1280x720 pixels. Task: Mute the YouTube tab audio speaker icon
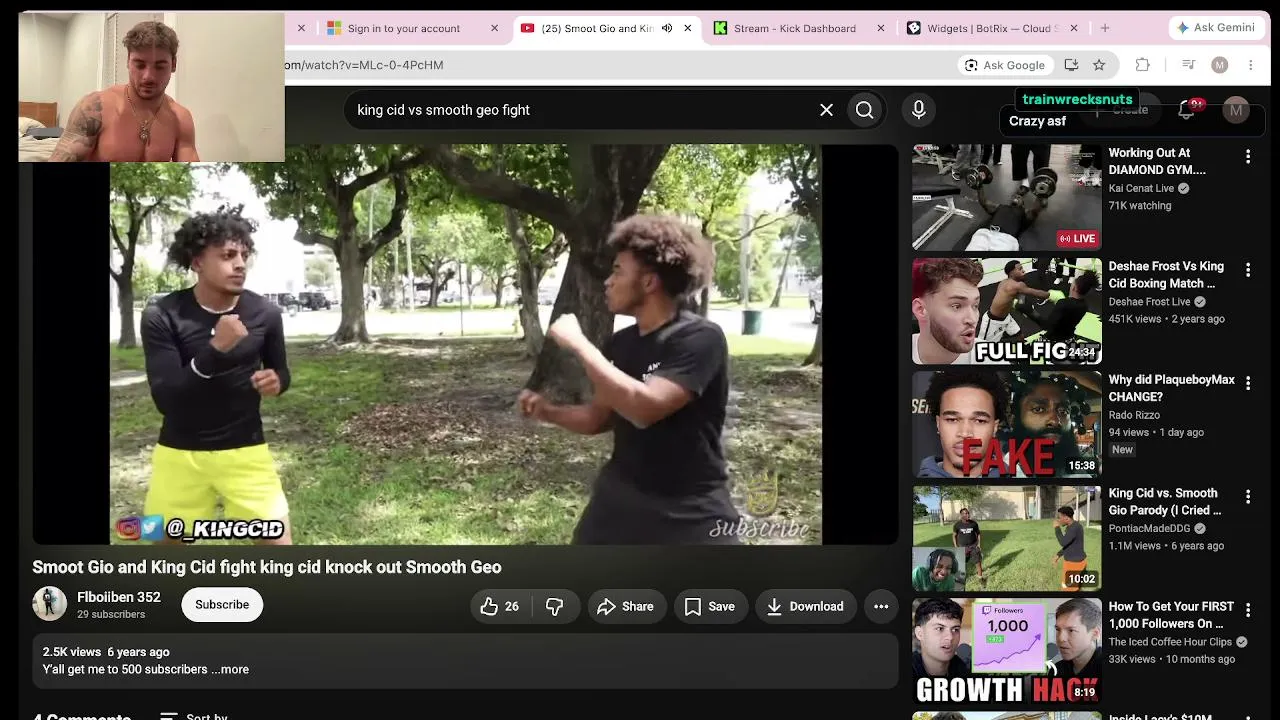(667, 28)
